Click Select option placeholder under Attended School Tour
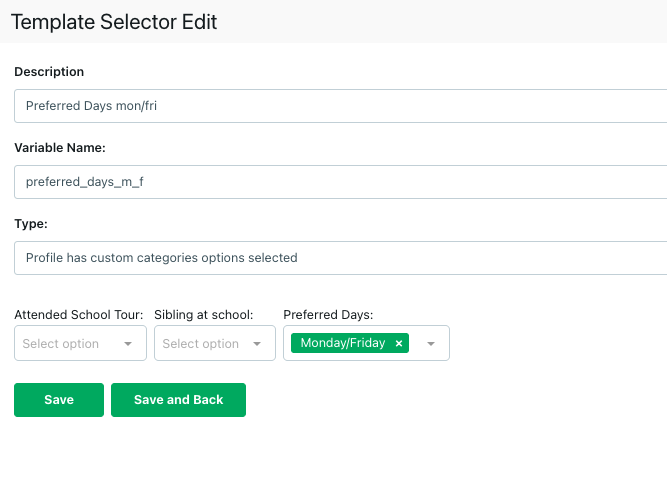This screenshot has width=667, height=479. [x=61, y=344]
